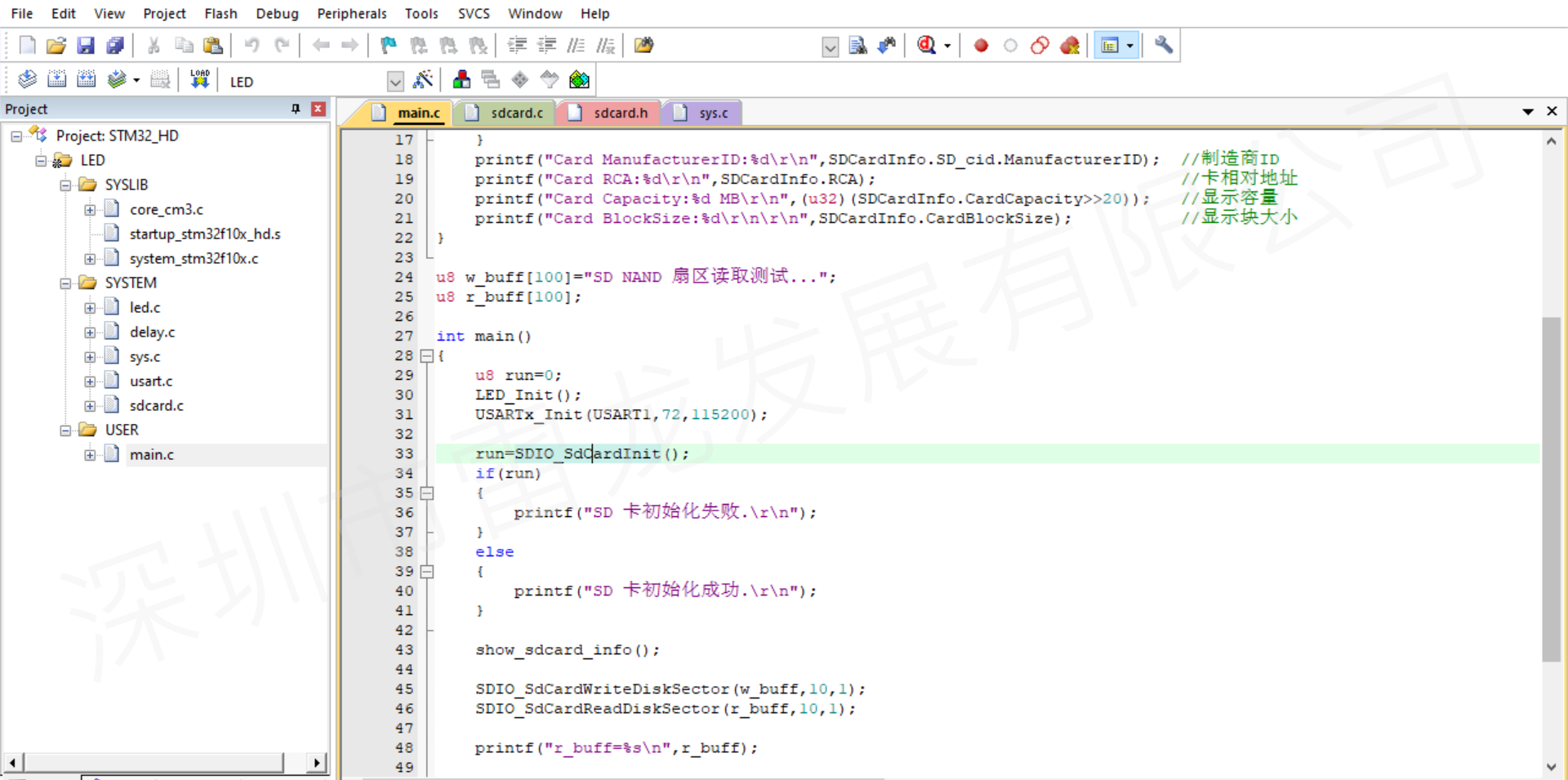Open Configuration wrench icon
The height and width of the screenshot is (780, 1568).
[x=1164, y=46]
